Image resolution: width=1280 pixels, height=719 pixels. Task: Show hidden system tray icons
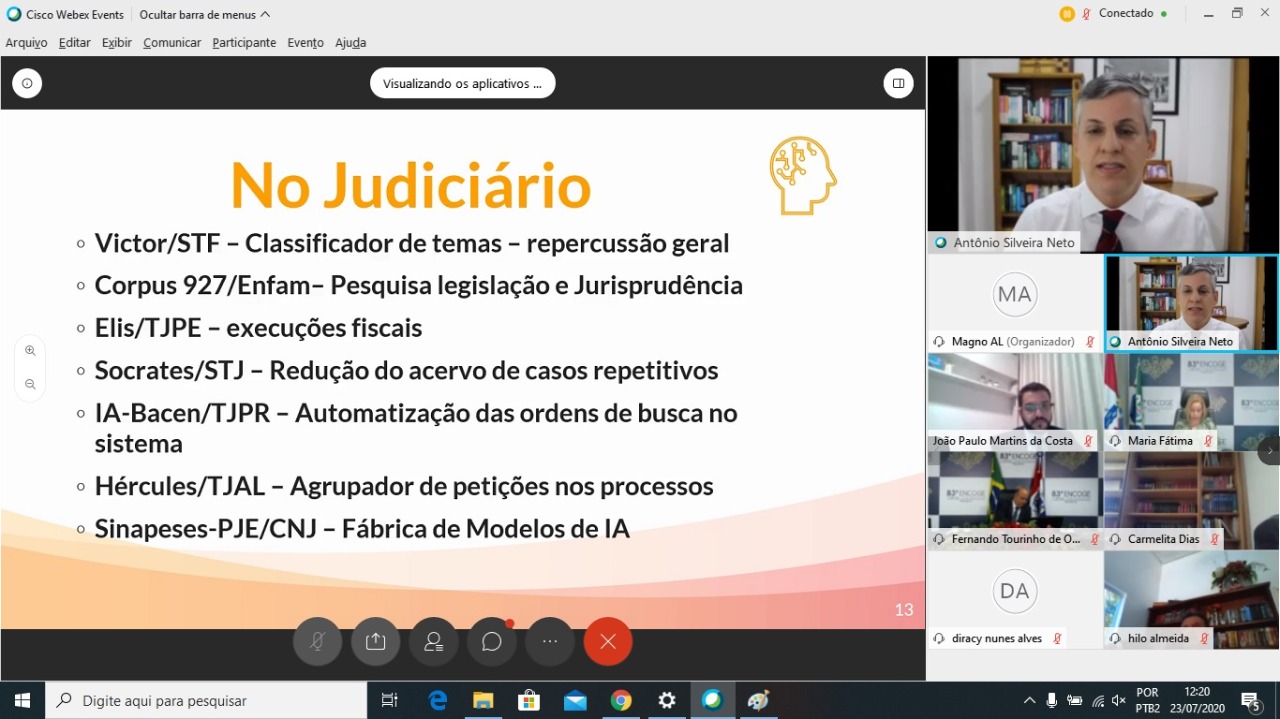[x=1029, y=700]
